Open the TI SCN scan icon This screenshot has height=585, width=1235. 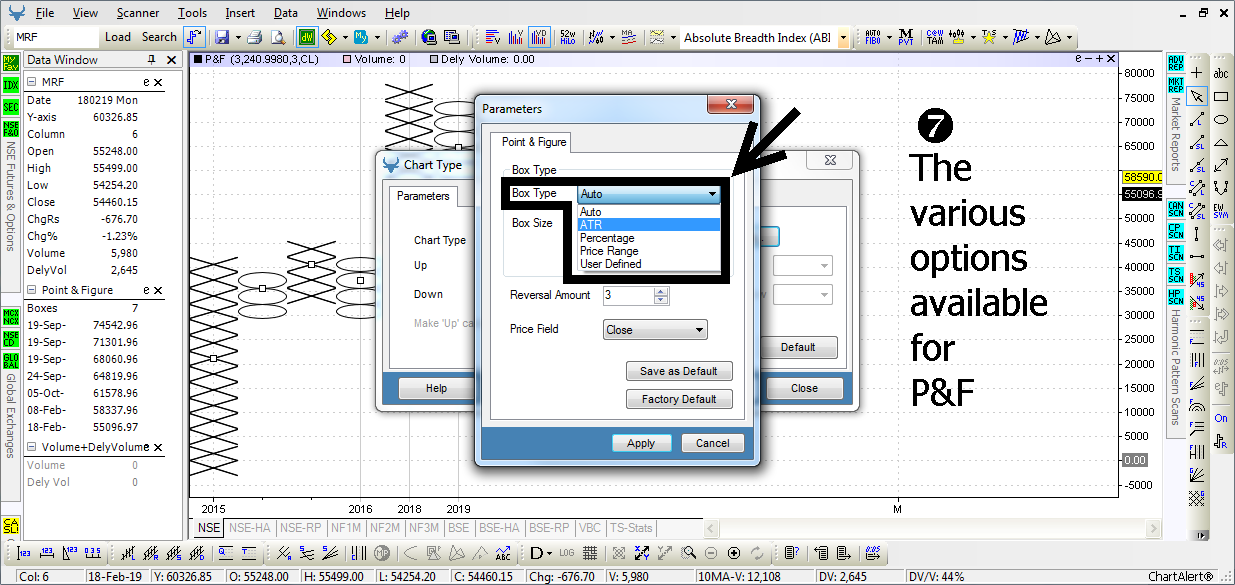click(1176, 253)
